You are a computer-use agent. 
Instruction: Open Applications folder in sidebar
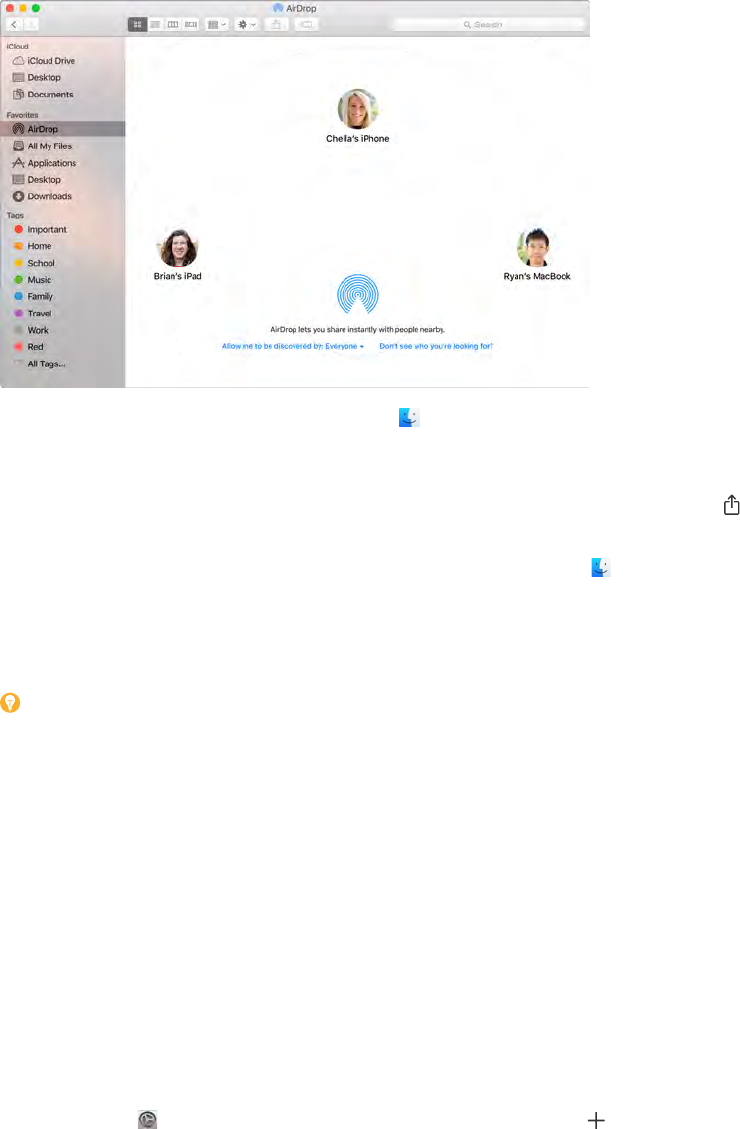tap(44, 163)
